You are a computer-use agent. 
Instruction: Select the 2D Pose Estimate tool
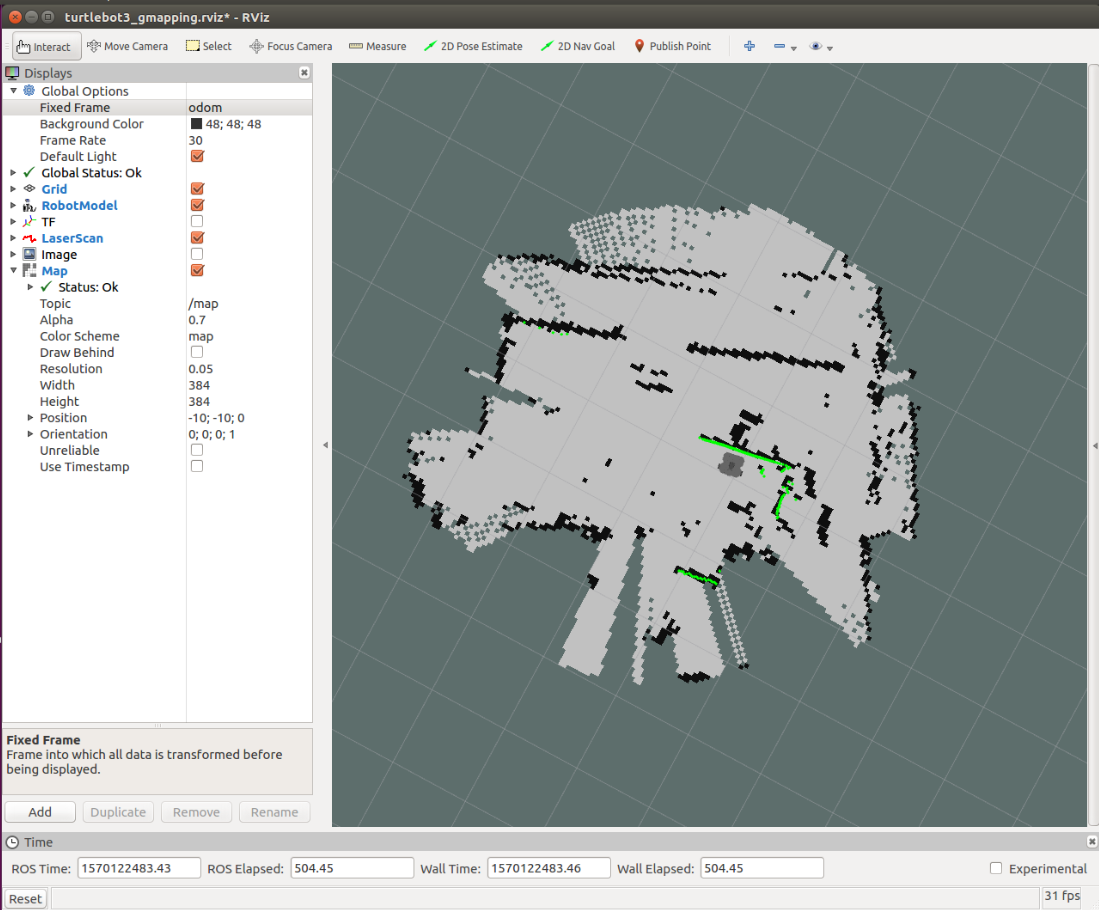[473, 46]
